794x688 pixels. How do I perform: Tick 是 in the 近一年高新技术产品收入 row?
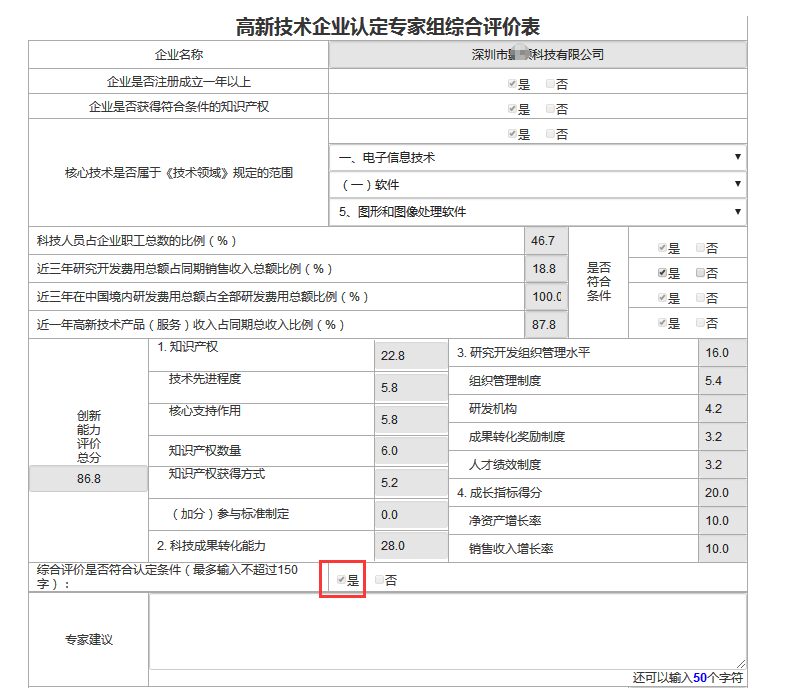[662, 323]
